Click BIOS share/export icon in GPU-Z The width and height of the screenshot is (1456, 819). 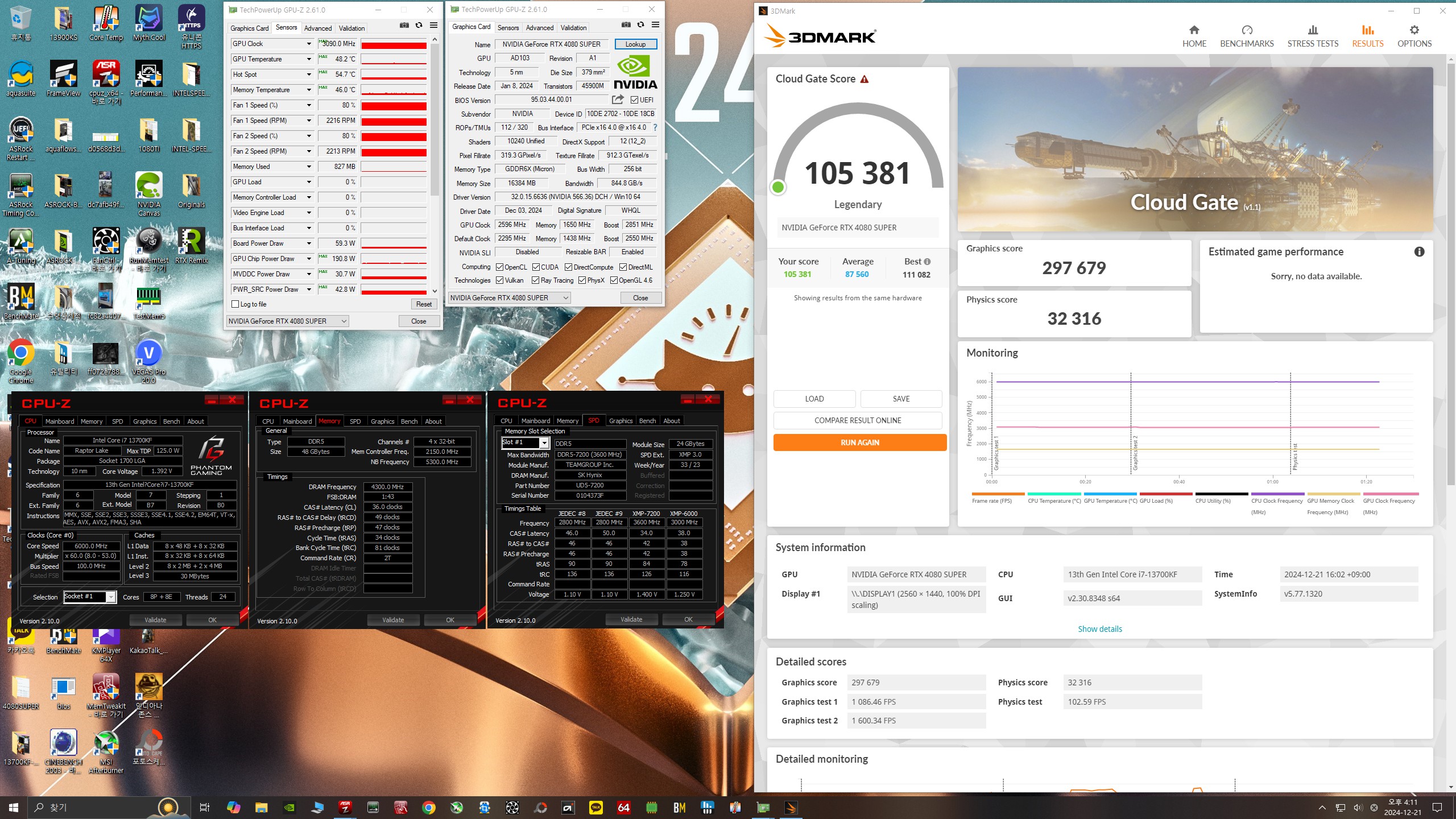(x=618, y=100)
